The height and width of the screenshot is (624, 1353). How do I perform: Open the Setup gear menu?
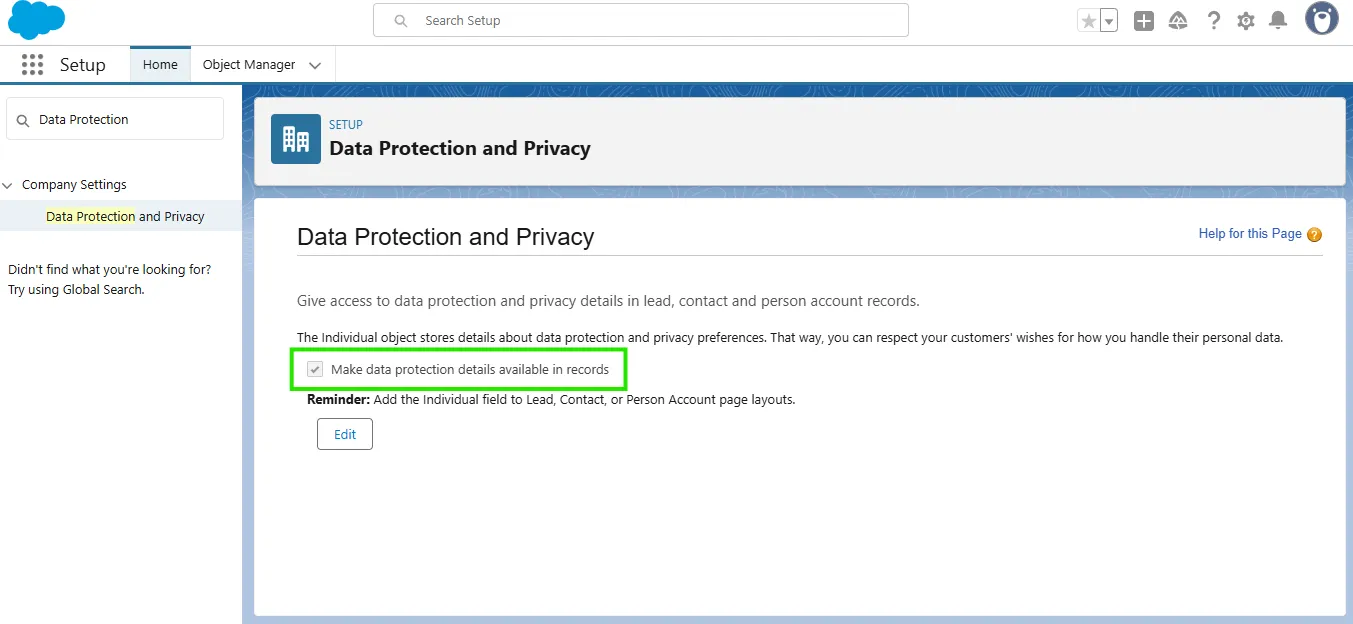1245,21
